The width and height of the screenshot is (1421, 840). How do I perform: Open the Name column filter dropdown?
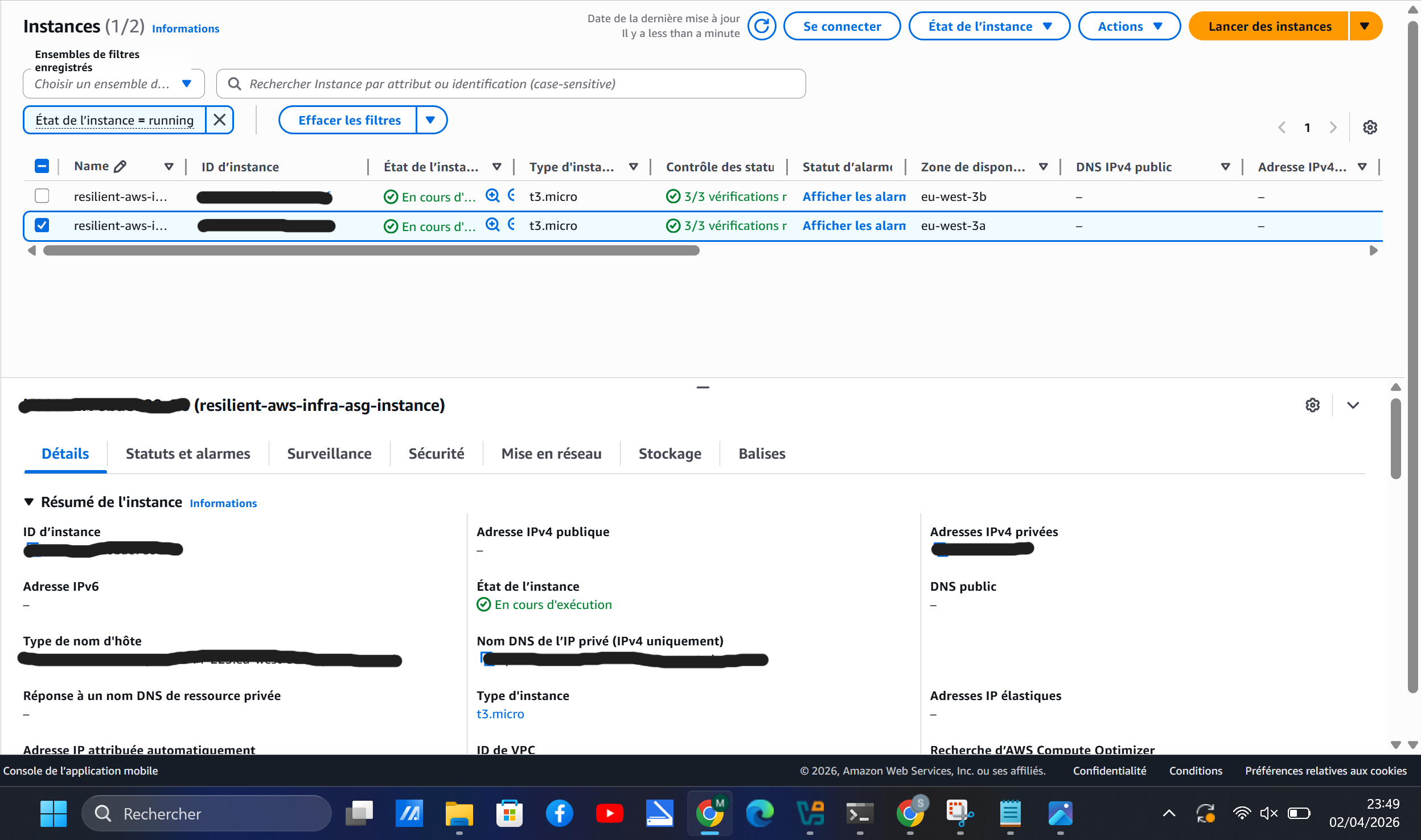(169, 166)
